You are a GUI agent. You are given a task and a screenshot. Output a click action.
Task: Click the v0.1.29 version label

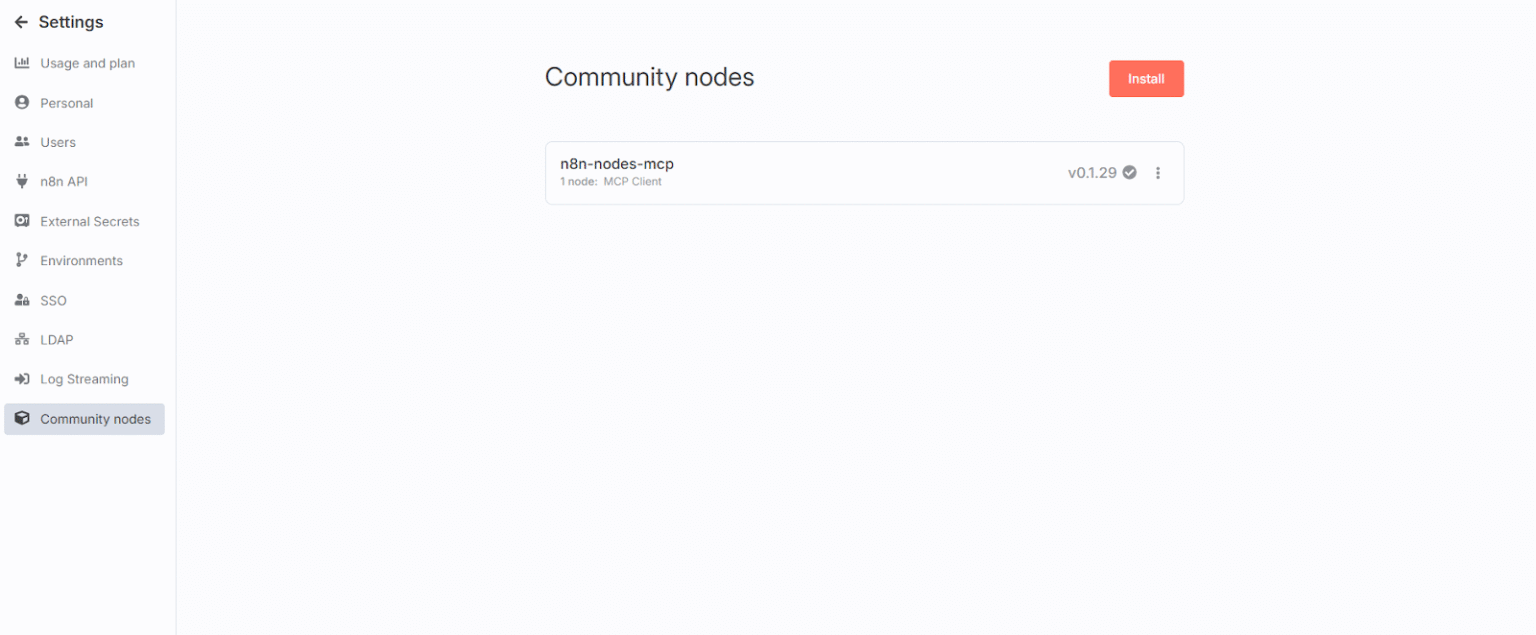pyautogui.click(x=1092, y=173)
